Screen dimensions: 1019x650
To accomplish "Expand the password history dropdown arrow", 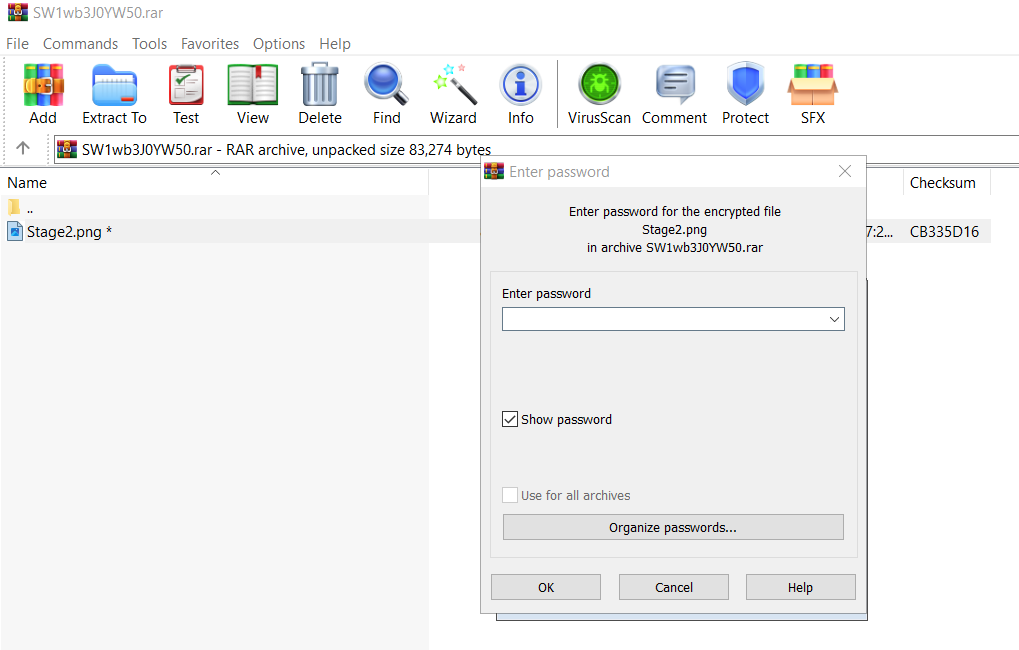I will tap(834, 319).
